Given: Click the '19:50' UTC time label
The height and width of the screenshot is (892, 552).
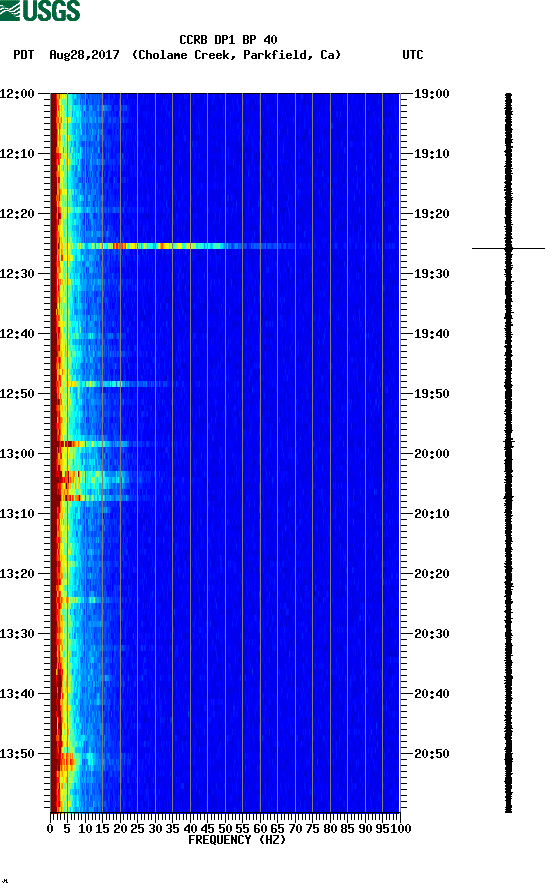Looking at the screenshot, I should [x=431, y=394].
